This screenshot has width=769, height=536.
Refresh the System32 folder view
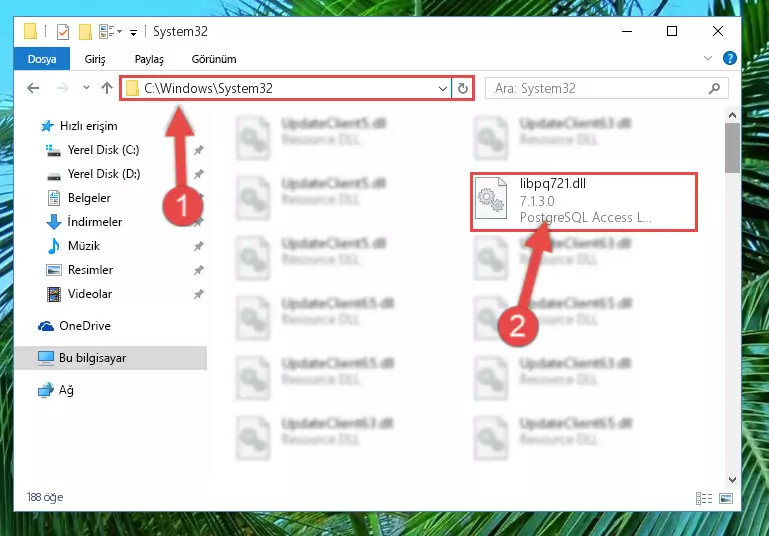462,89
